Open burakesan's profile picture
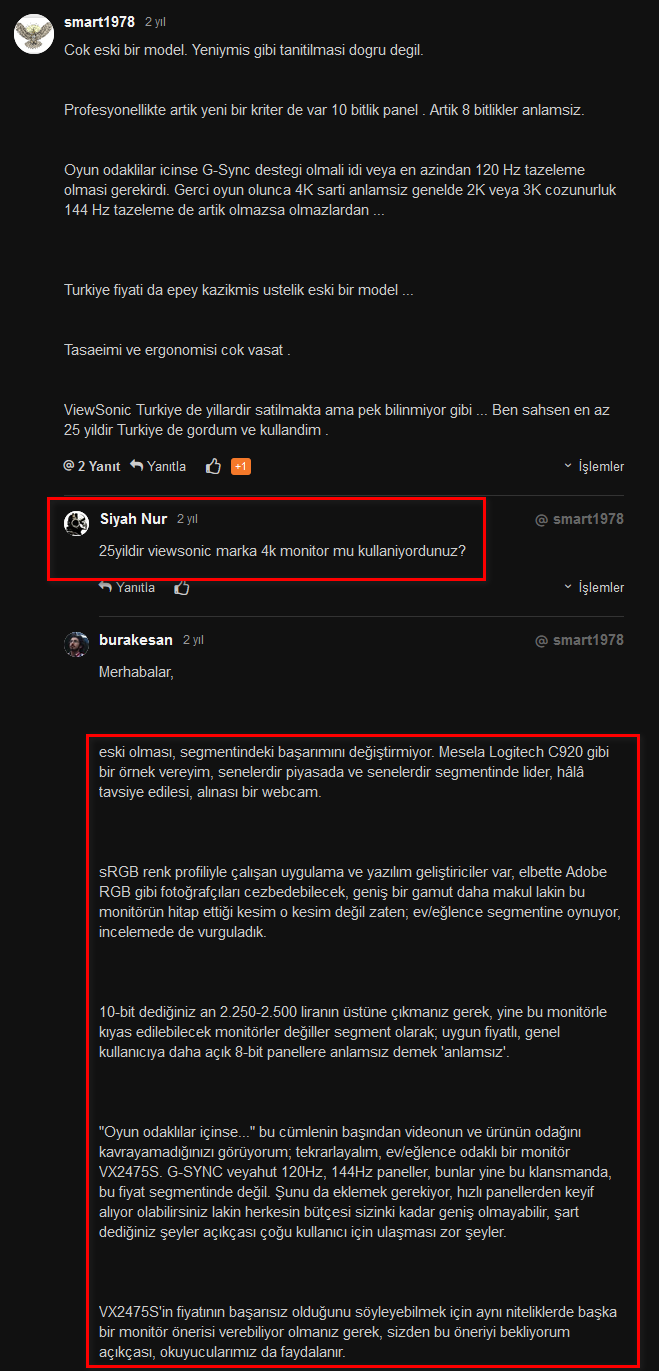The height and width of the screenshot is (1371, 659). (x=77, y=643)
